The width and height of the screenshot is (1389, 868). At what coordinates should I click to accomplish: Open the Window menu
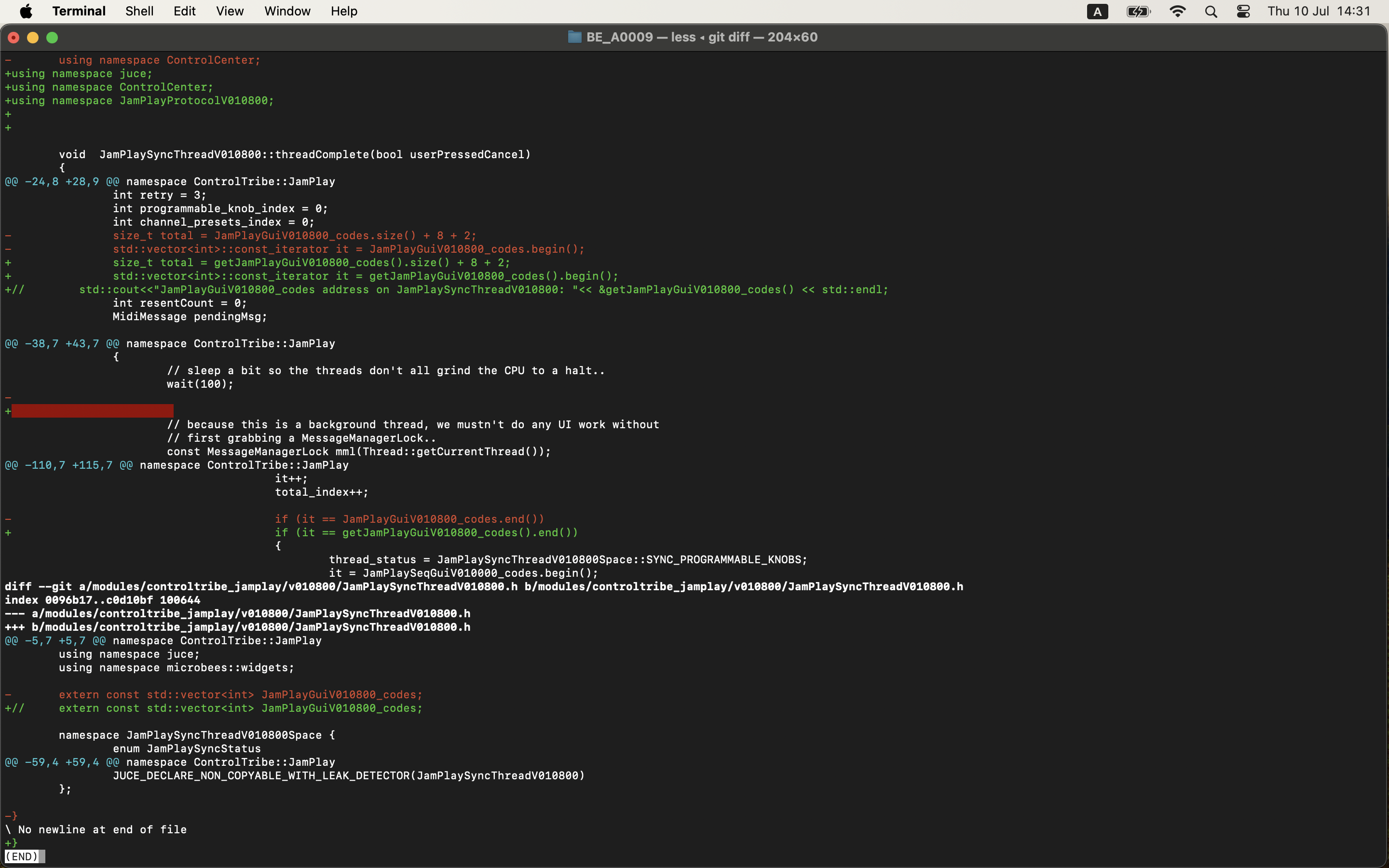click(287, 11)
